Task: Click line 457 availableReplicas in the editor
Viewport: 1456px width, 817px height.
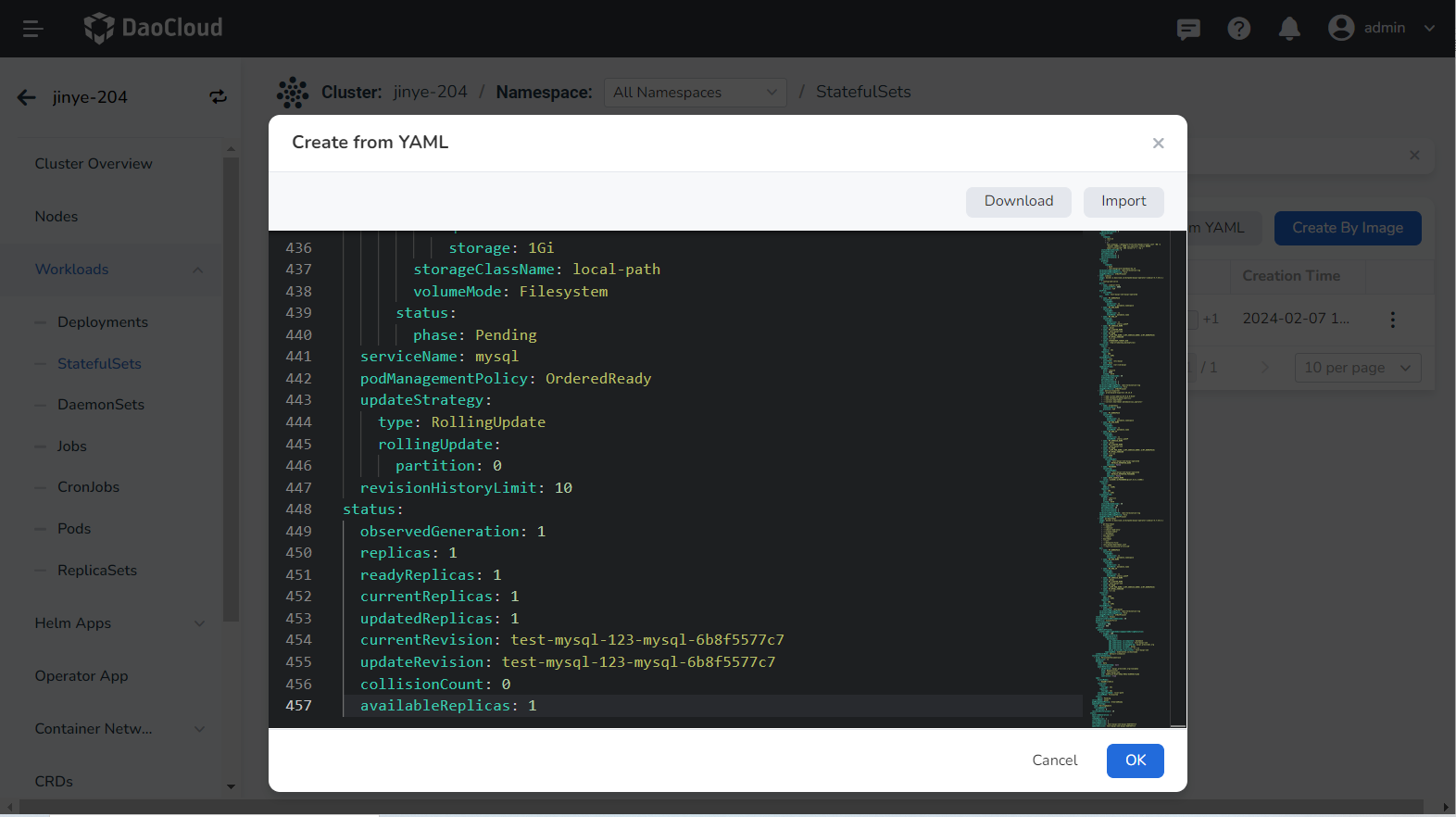Action: point(448,706)
